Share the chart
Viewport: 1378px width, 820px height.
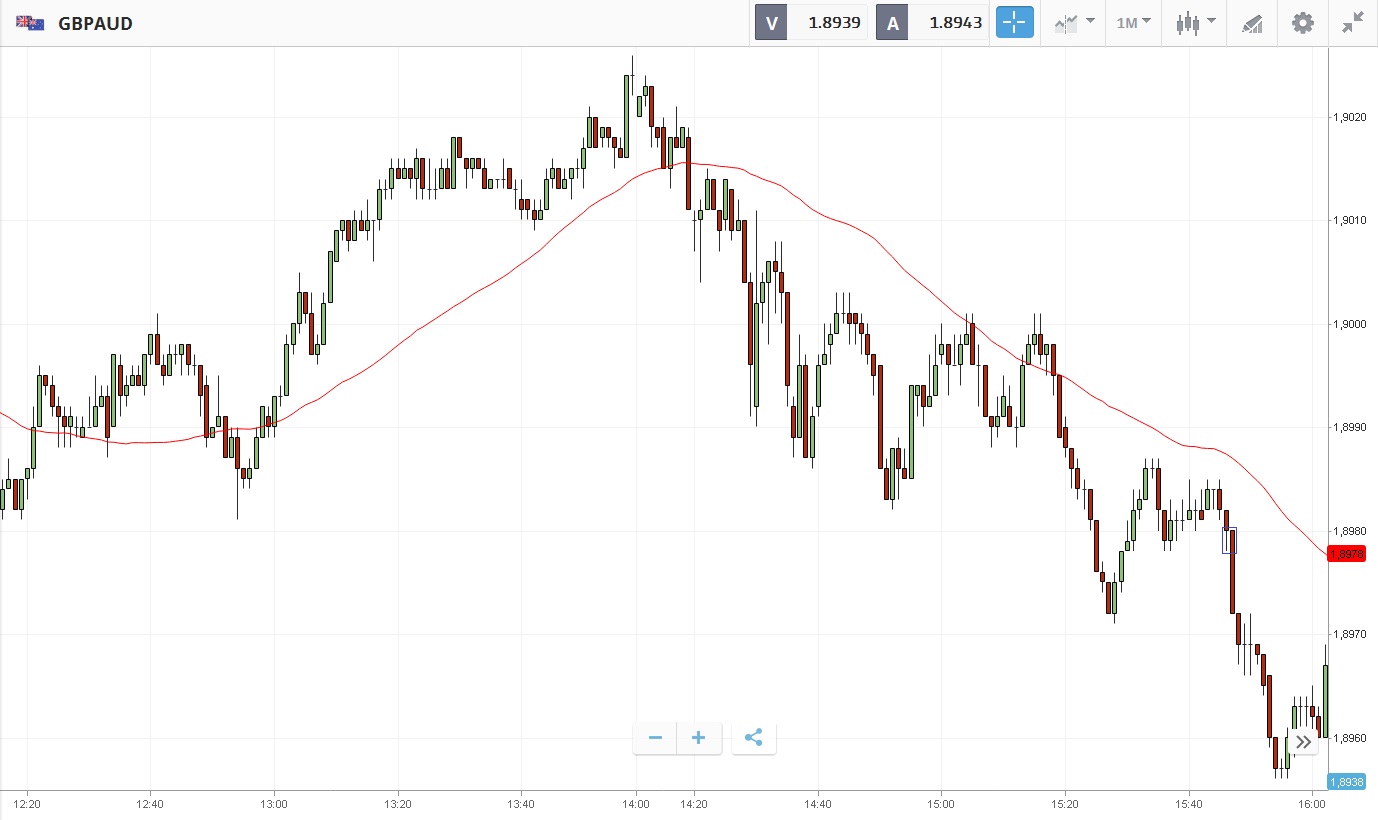pos(754,738)
